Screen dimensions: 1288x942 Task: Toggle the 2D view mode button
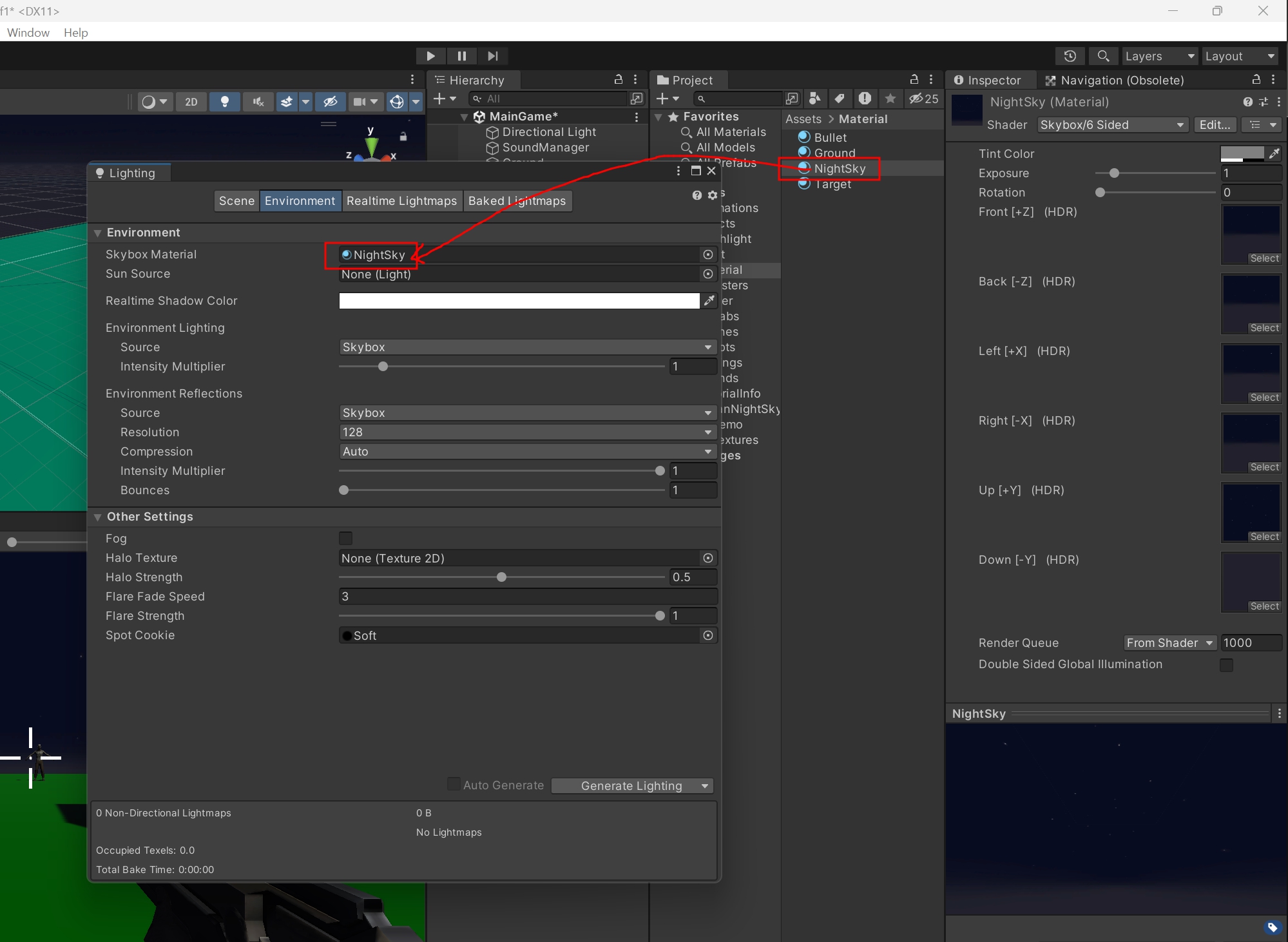[x=191, y=102]
